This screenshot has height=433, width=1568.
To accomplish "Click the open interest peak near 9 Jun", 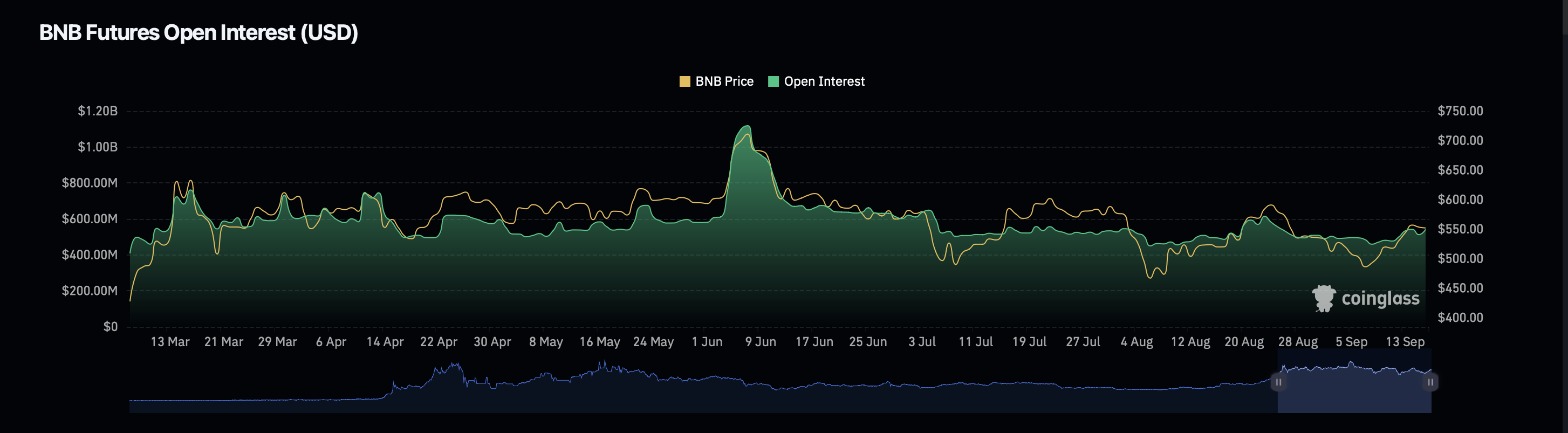I will pyautogui.click(x=747, y=126).
